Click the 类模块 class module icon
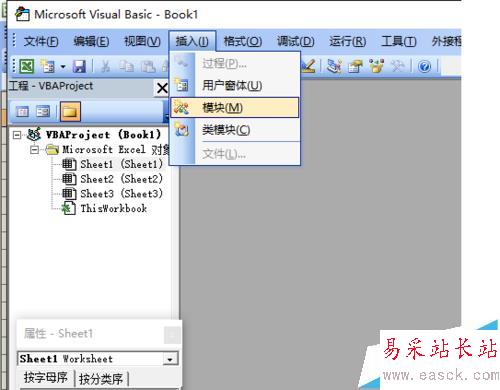 (182, 130)
